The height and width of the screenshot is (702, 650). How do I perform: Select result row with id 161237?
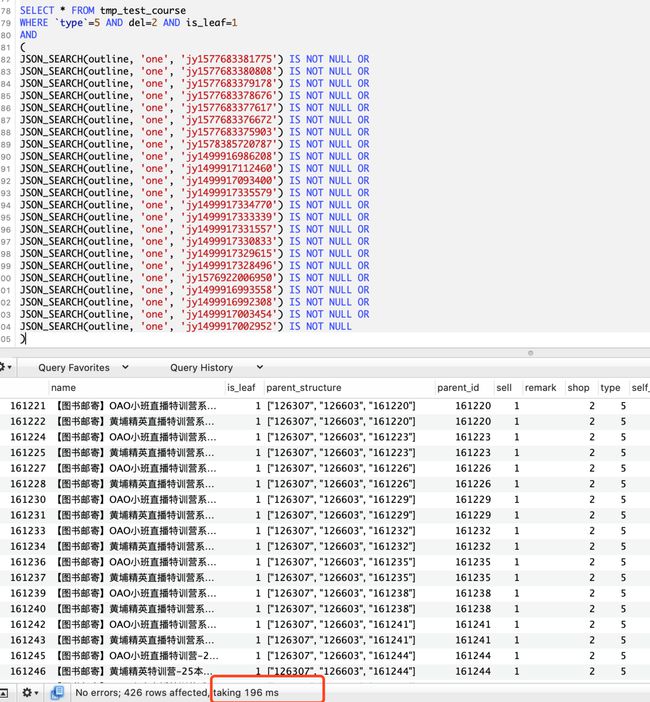(325, 578)
